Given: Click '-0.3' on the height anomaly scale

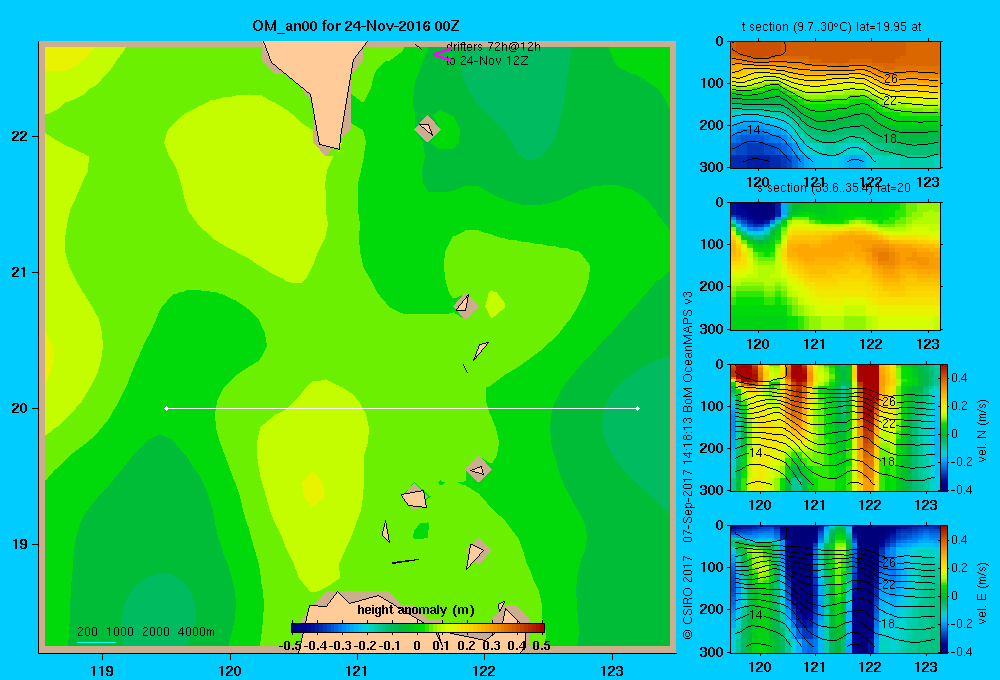Looking at the screenshot, I should (341, 646).
